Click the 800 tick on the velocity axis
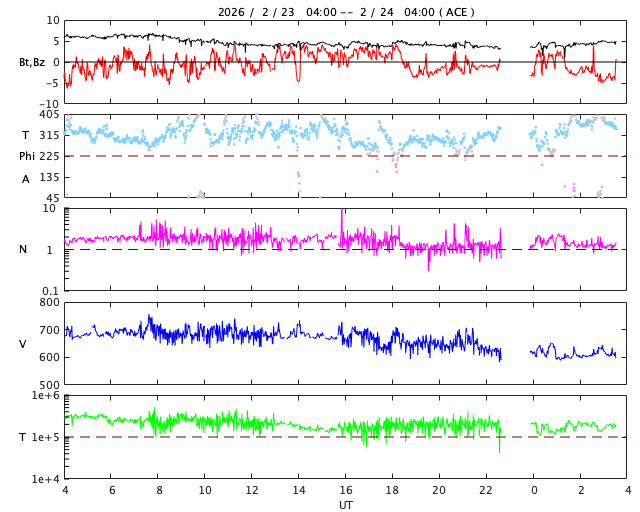640x512 pixels. [x=49, y=302]
